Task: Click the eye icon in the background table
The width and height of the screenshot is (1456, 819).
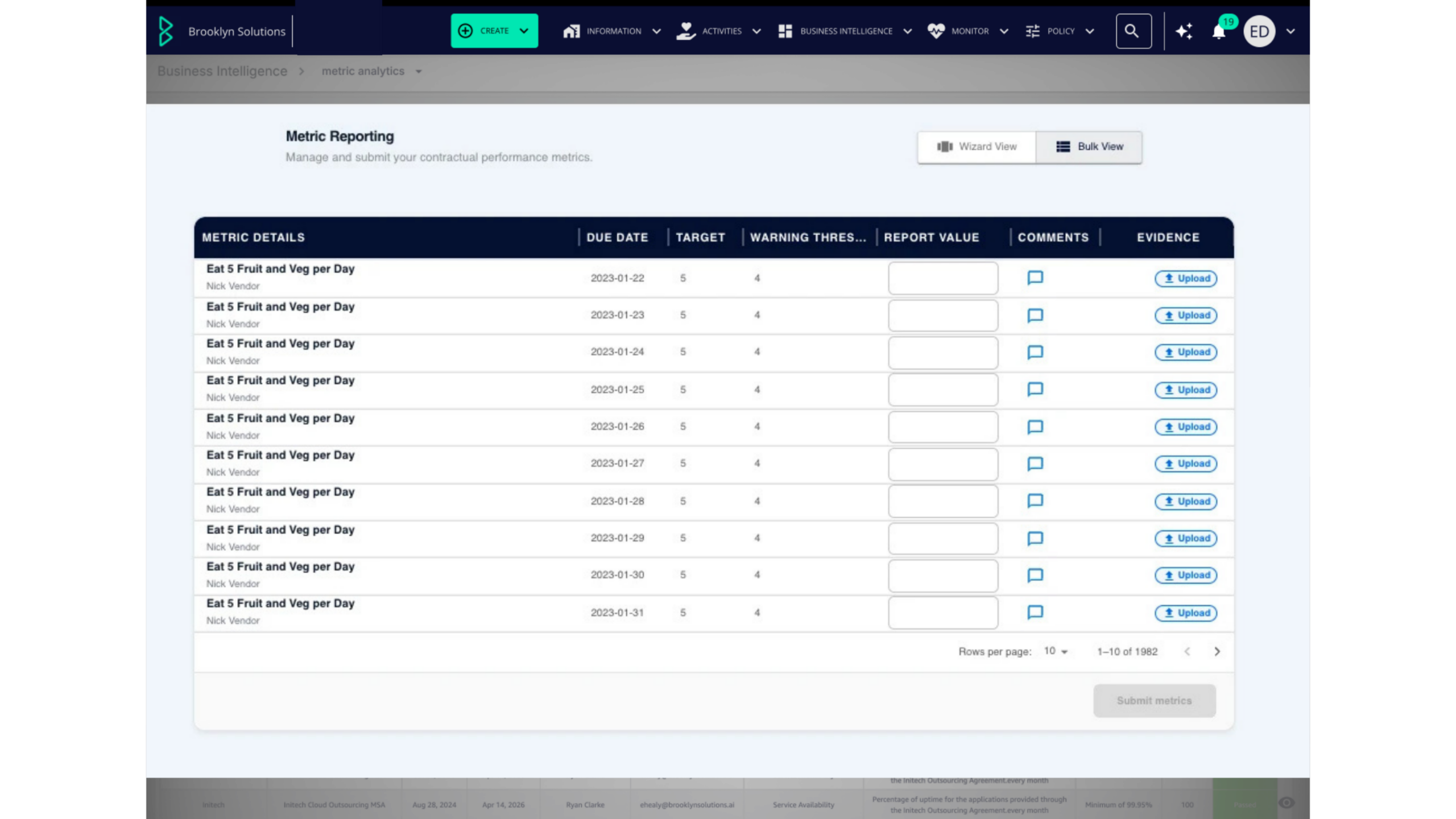Action: pos(1287,803)
